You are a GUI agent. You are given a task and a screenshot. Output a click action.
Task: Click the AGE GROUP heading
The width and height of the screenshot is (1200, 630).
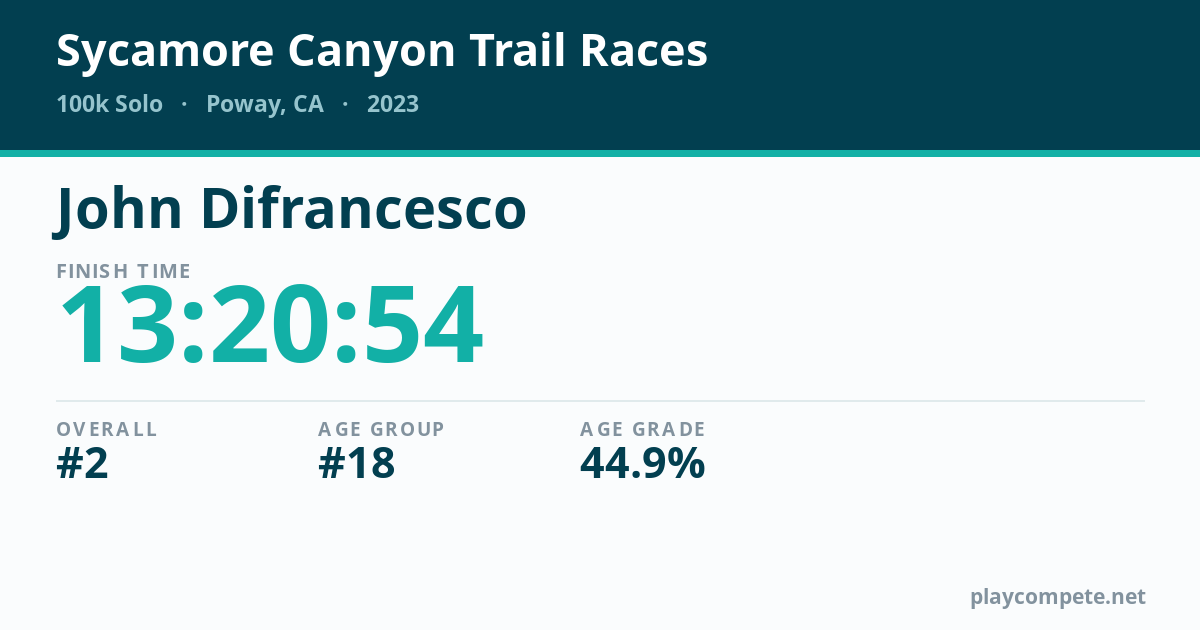(381, 429)
